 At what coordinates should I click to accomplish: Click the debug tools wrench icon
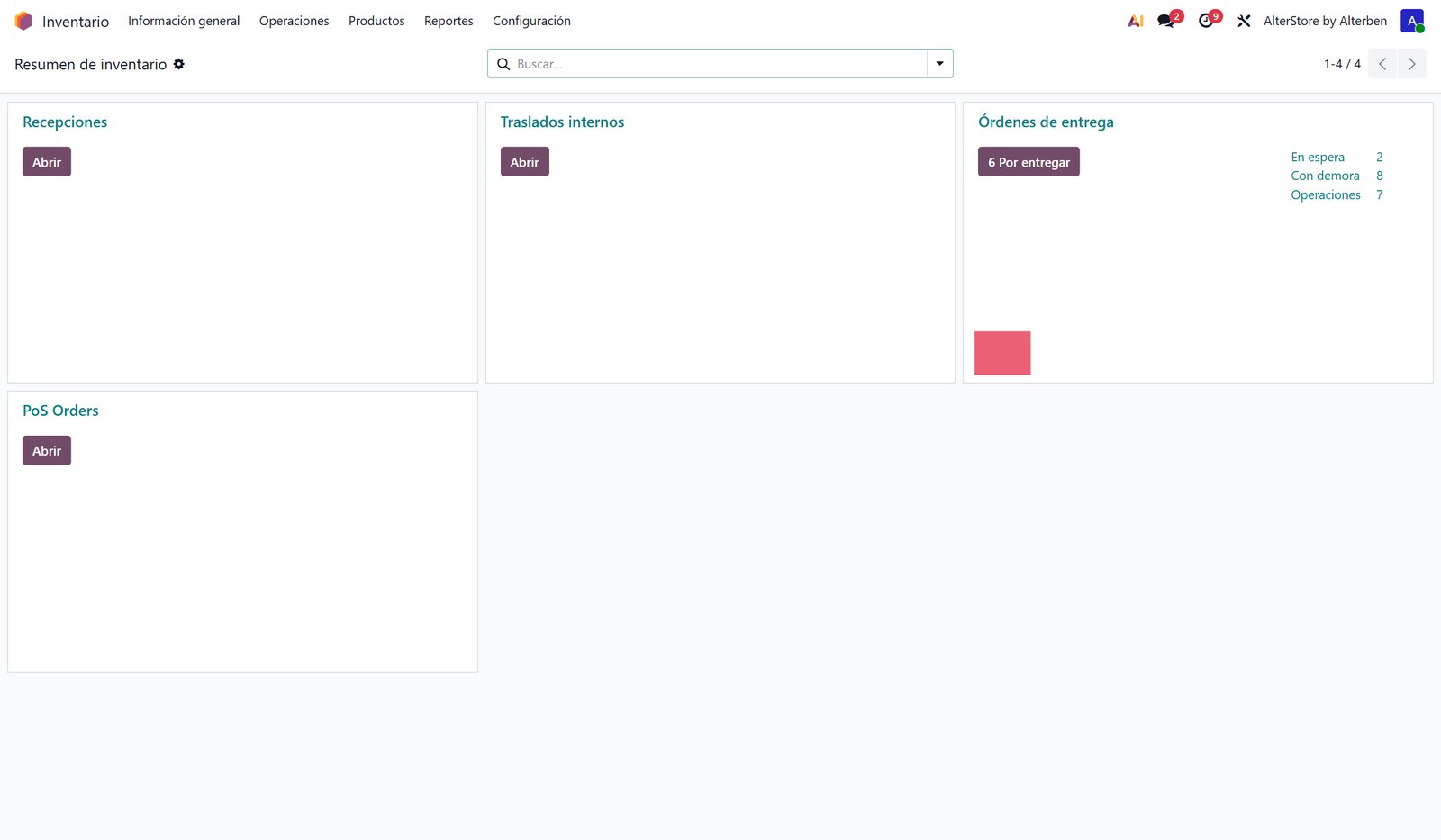pyautogui.click(x=1244, y=21)
